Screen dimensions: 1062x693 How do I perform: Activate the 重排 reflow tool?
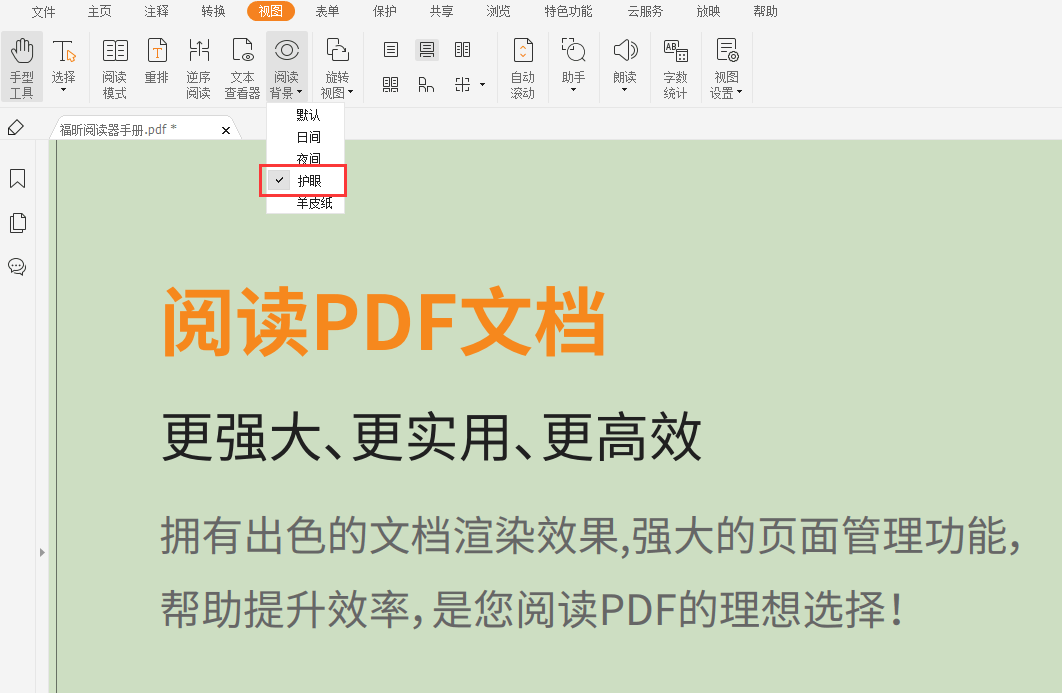[156, 65]
